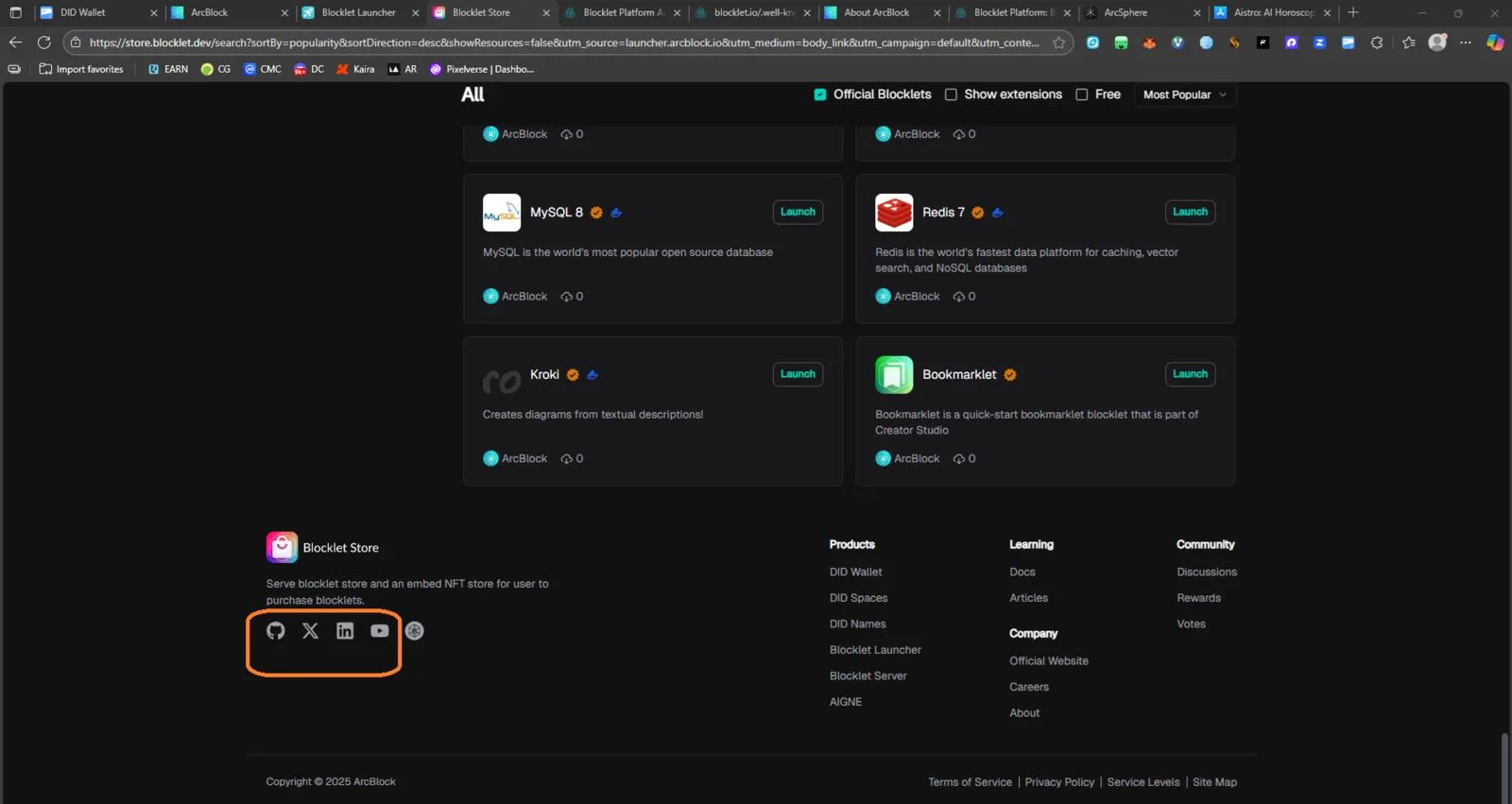Uncheck the Official Blocklets checkbox
Viewport: 1512px width, 804px height.
(820, 94)
